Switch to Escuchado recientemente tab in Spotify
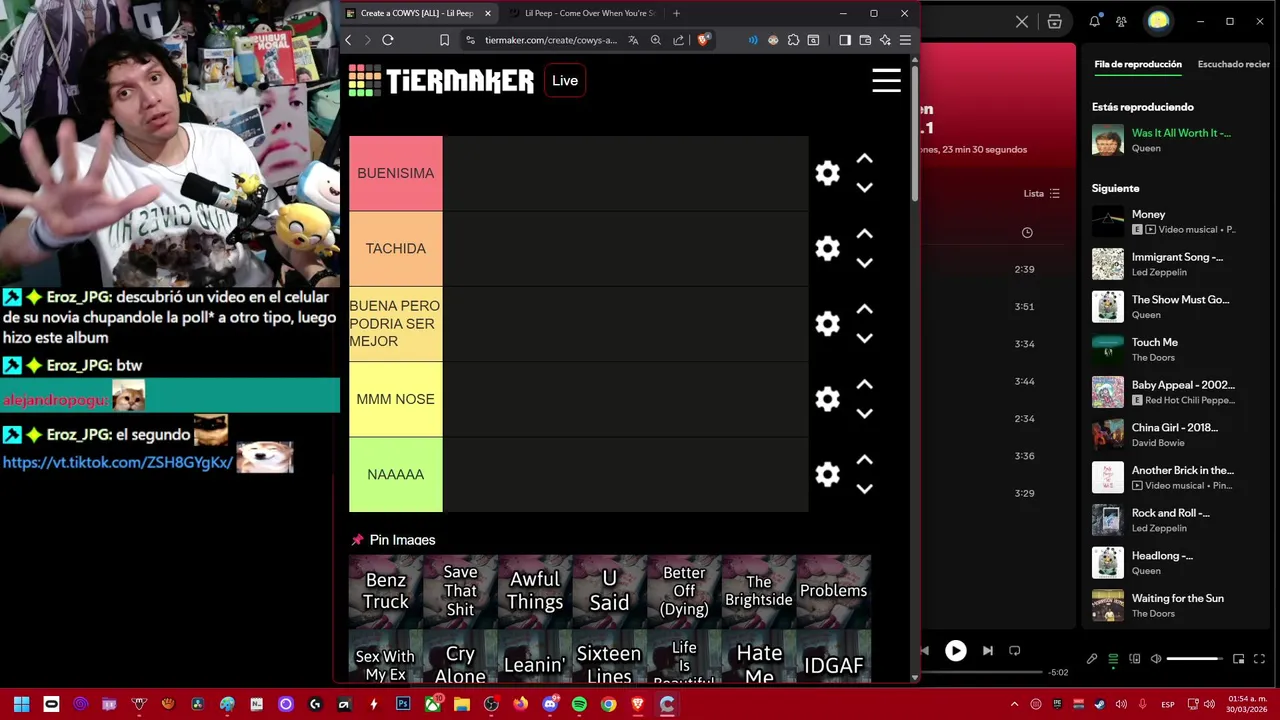1280x720 pixels. point(1234,64)
